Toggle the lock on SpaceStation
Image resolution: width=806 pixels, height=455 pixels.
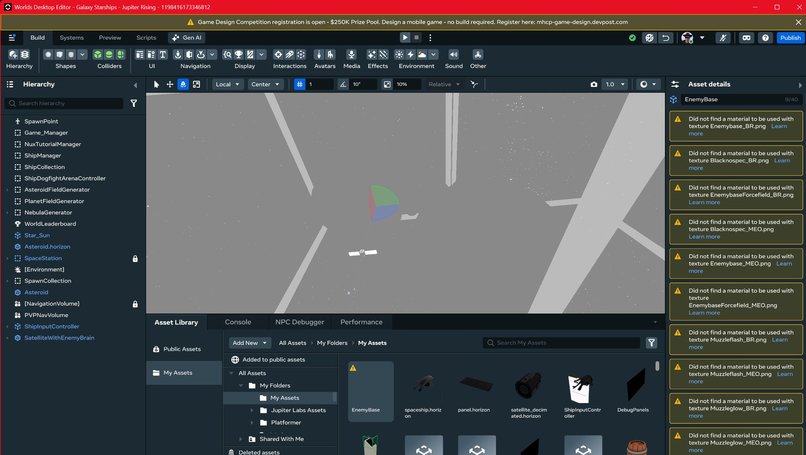135,259
